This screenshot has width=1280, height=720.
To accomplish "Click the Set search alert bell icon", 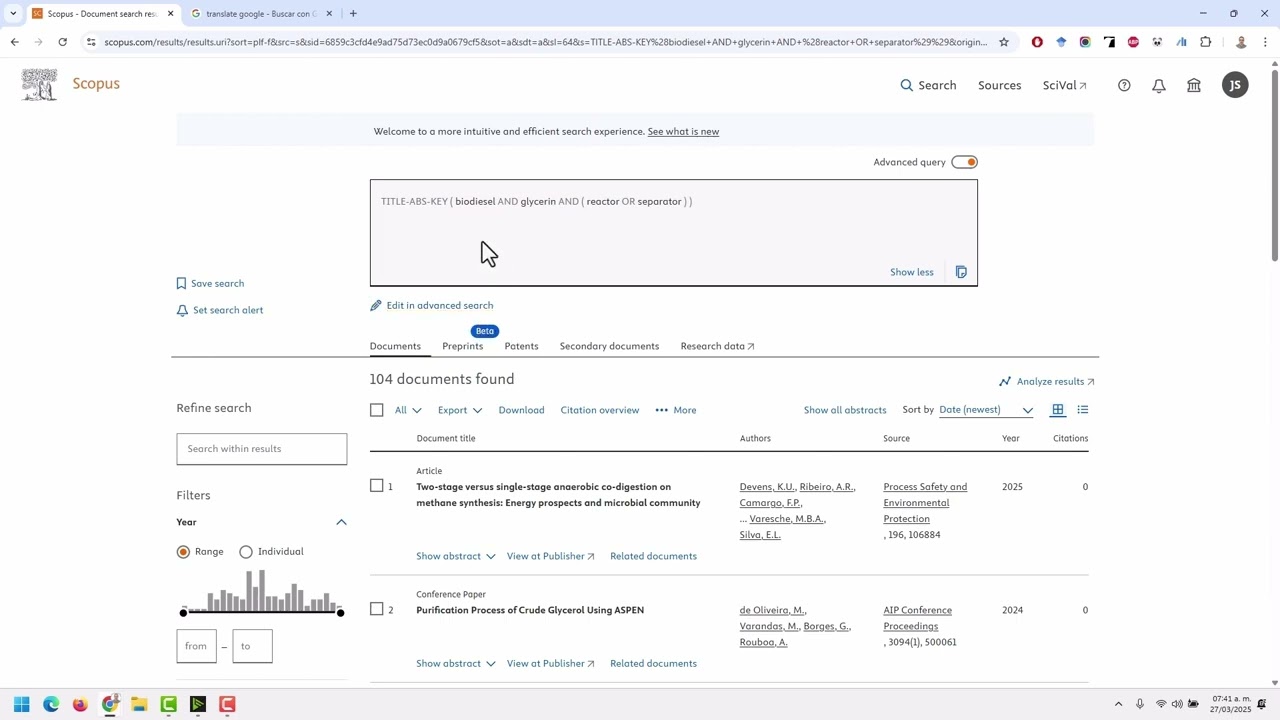I will [182, 310].
